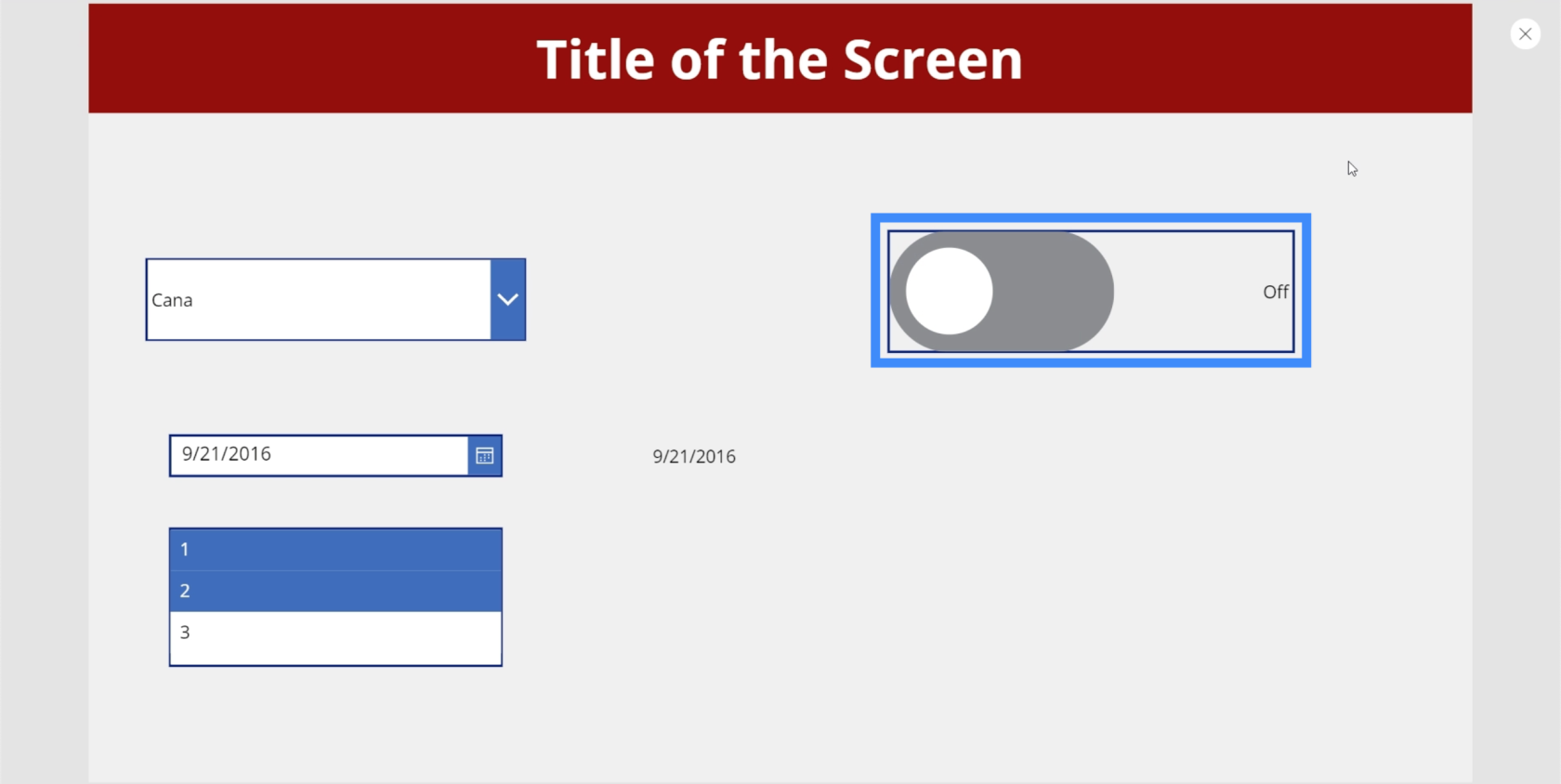The image size is (1561, 784).
Task: Click the 9/21/2016 date input field
Action: [x=320, y=455]
